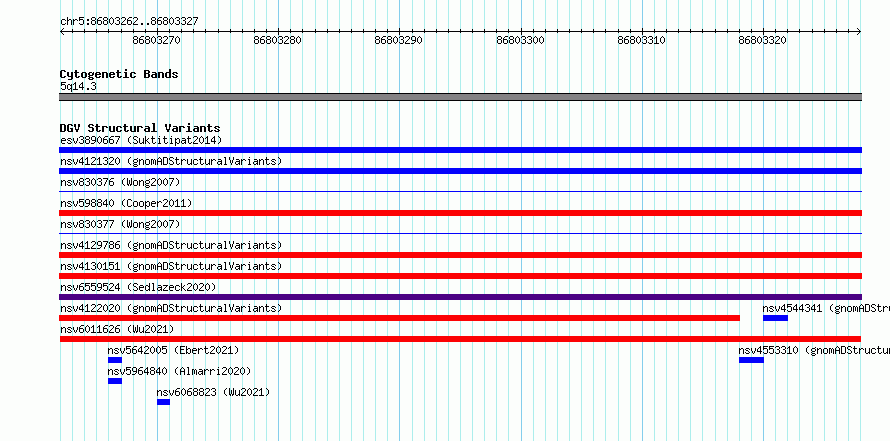This screenshot has width=890, height=441.
Task: Click ruler position 86803300
Action: click(x=520, y=41)
